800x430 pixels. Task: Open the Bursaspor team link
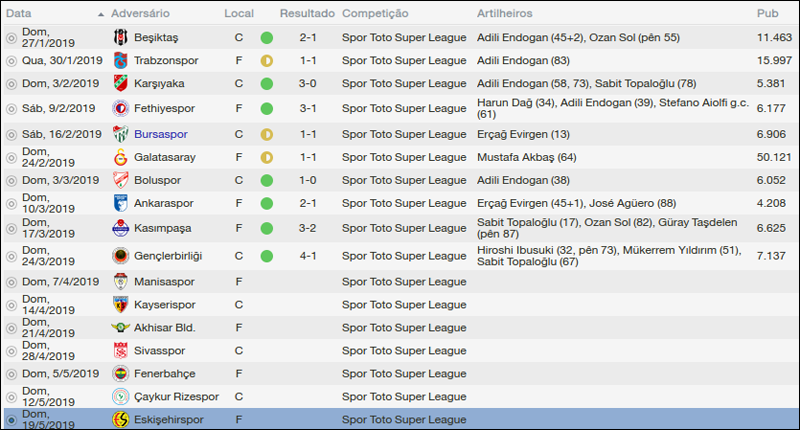160,133
